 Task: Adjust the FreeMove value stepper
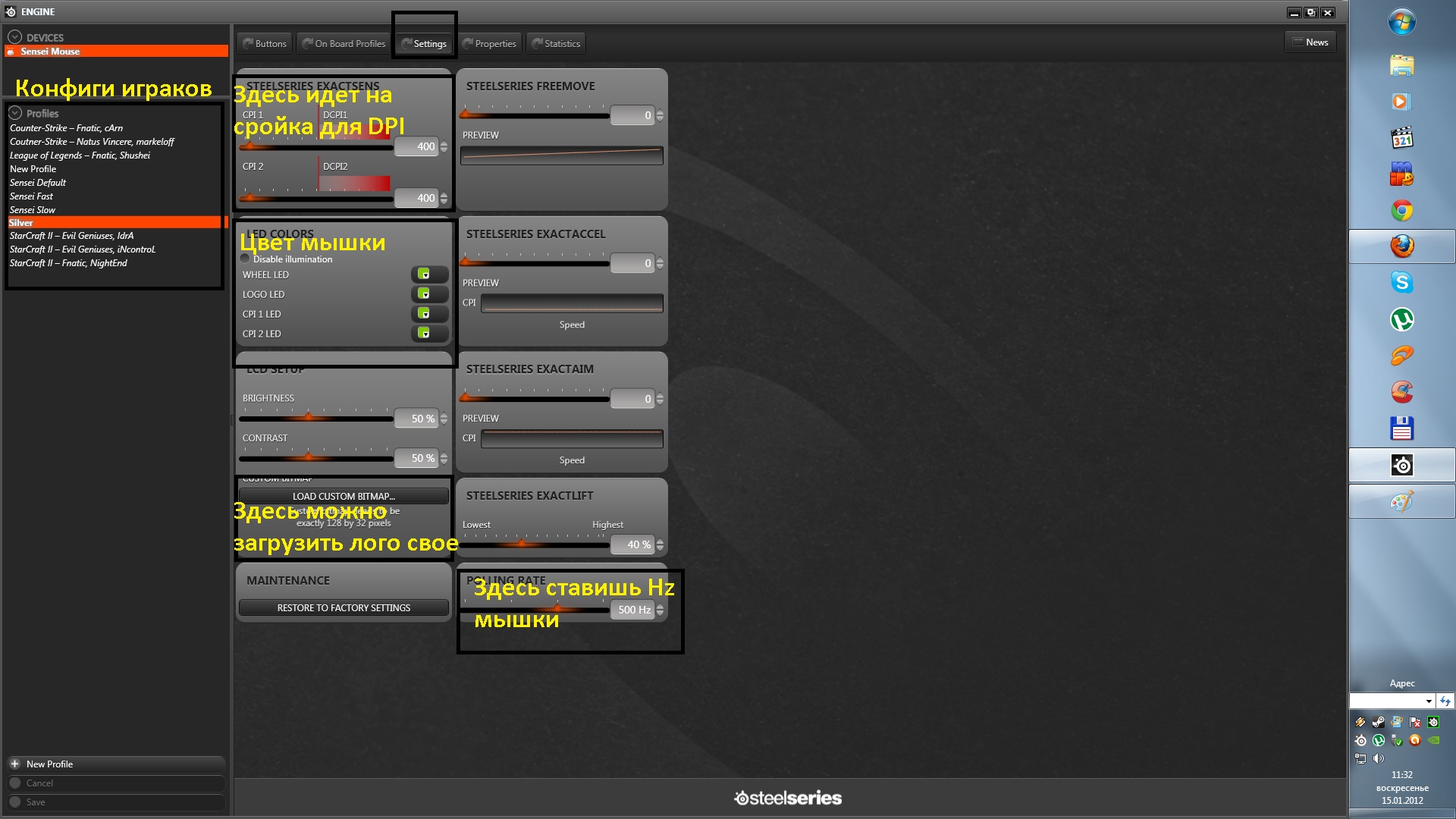(x=660, y=115)
